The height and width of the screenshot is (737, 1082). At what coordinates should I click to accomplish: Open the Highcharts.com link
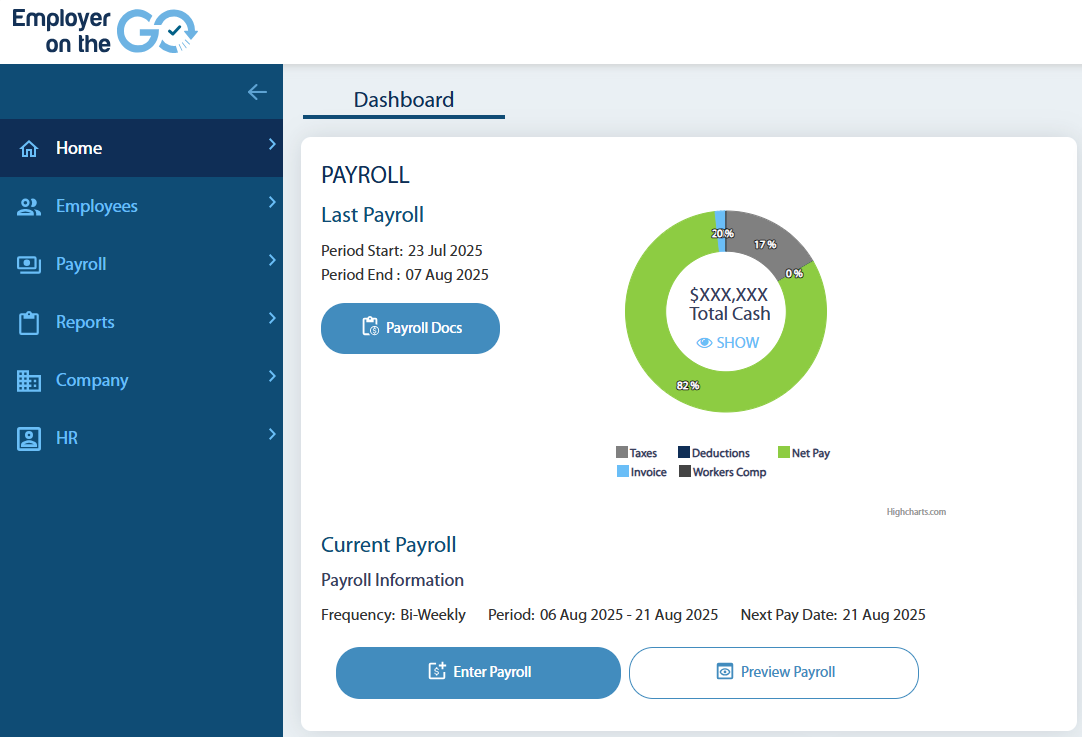click(916, 511)
